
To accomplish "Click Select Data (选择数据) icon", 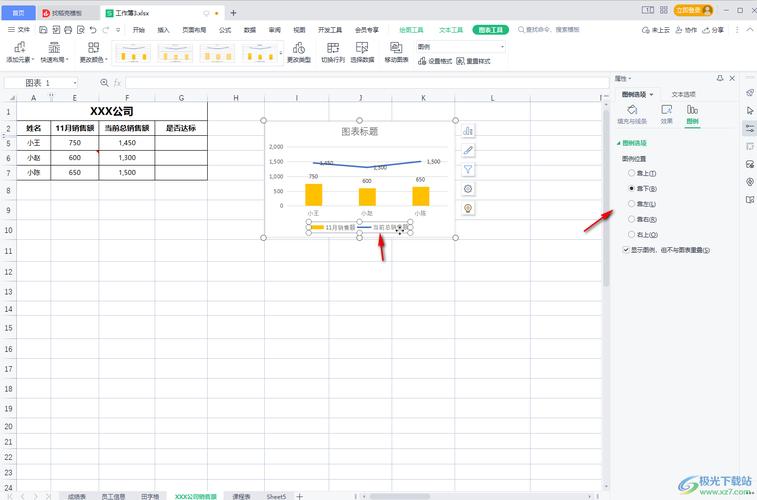I will 362,52.
